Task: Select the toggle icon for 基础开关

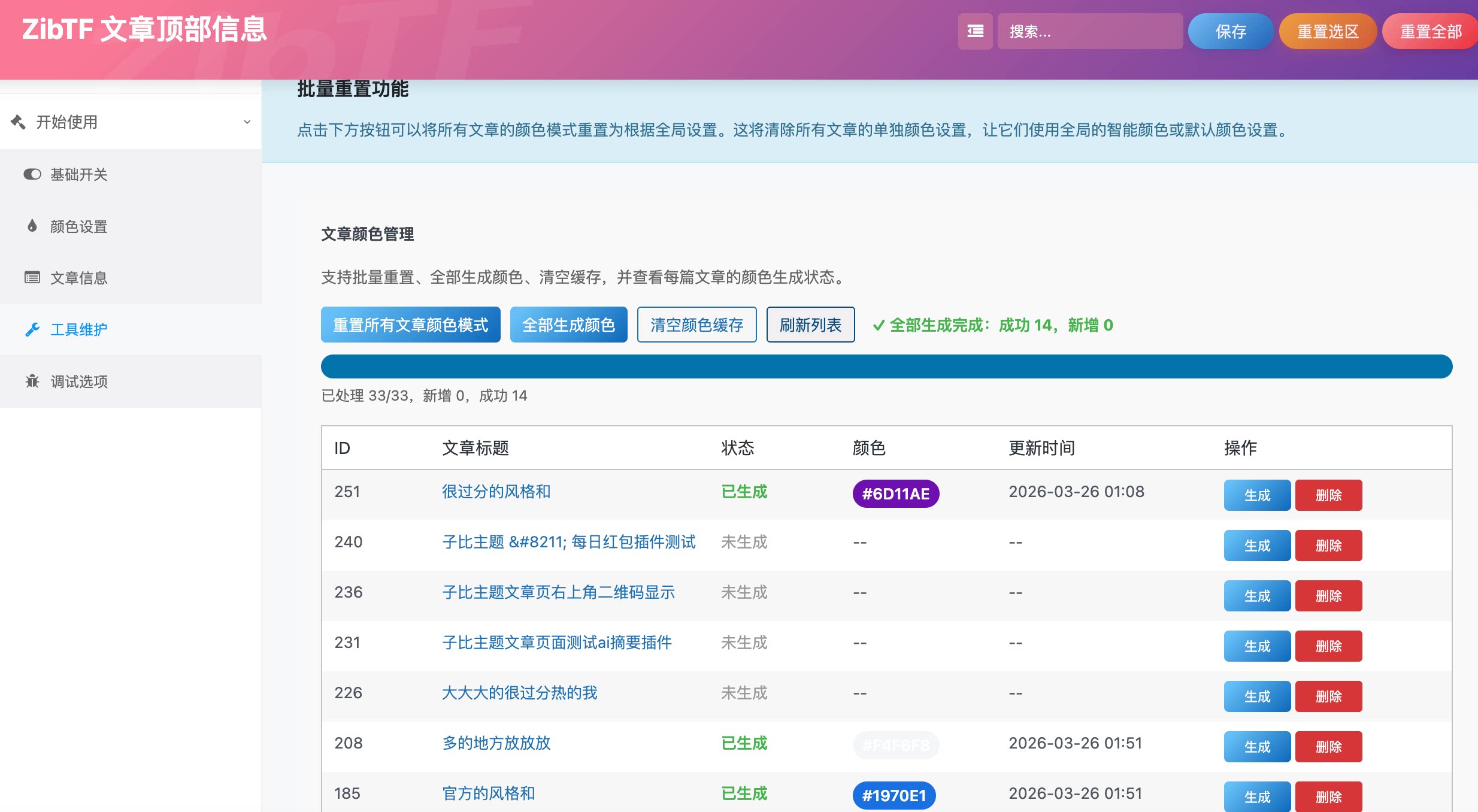Action: pyautogui.click(x=33, y=174)
